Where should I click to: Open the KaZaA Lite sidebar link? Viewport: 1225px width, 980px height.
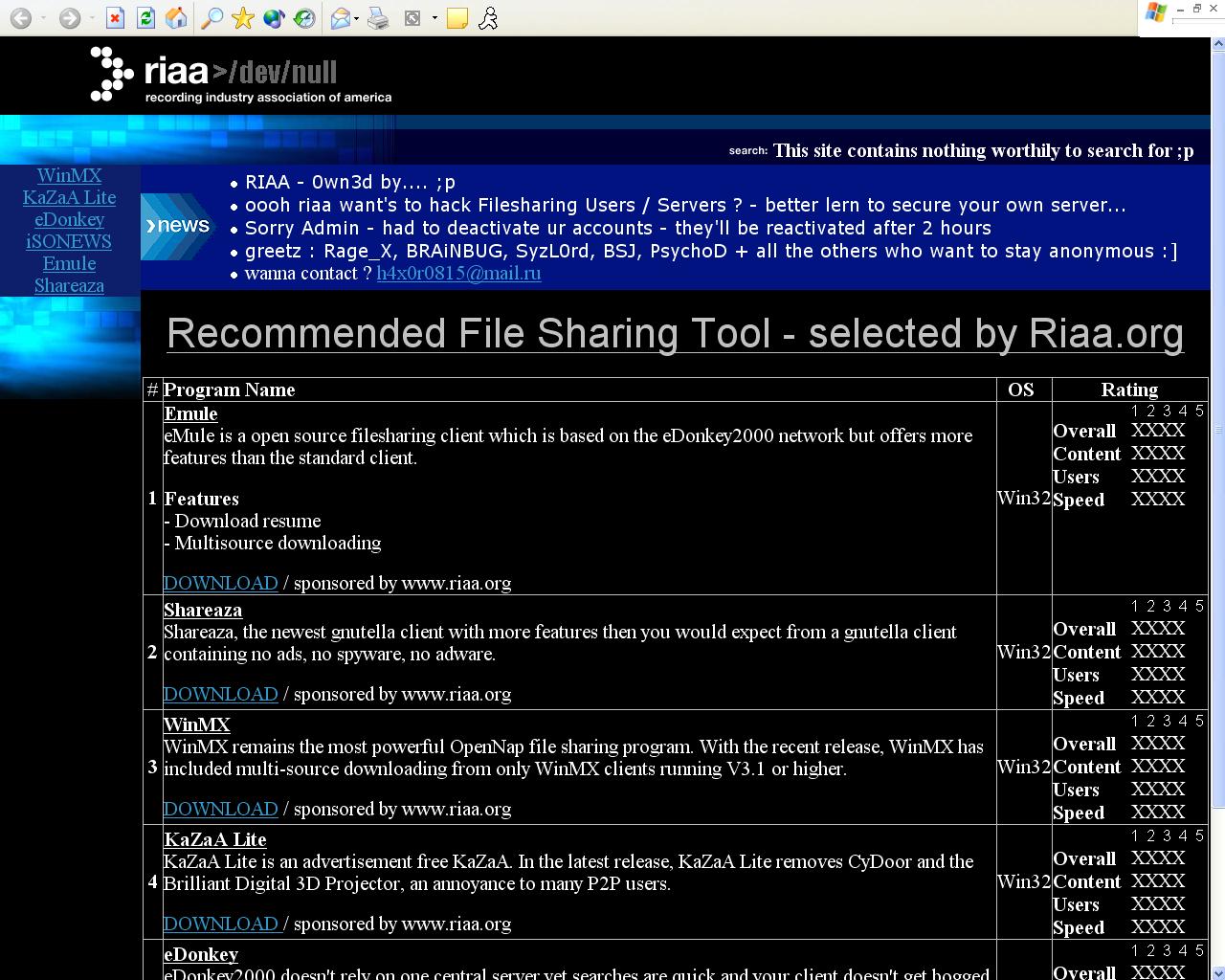69,197
